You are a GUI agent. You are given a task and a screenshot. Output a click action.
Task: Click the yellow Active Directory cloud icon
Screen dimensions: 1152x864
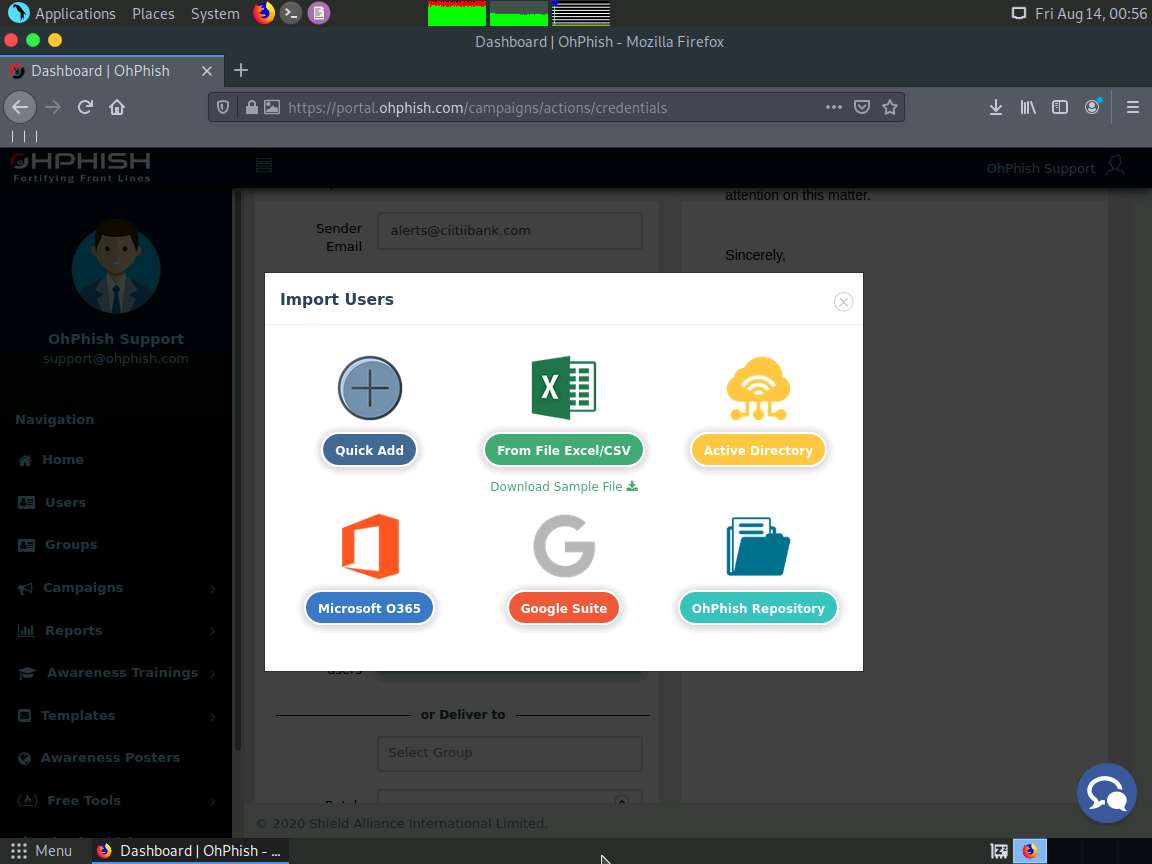coord(758,388)
